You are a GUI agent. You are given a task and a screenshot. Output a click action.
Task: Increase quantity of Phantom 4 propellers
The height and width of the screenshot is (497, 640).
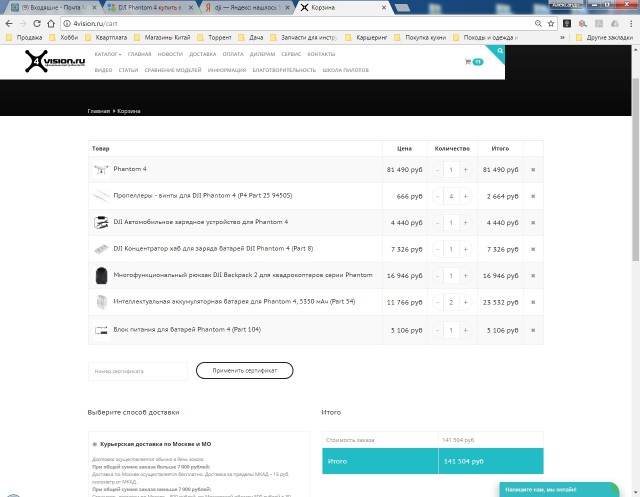click(x=465, y=196)
